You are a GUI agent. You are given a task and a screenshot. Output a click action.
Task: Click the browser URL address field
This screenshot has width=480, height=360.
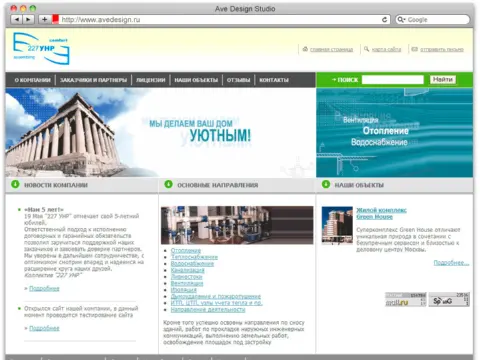coord(221,20)
